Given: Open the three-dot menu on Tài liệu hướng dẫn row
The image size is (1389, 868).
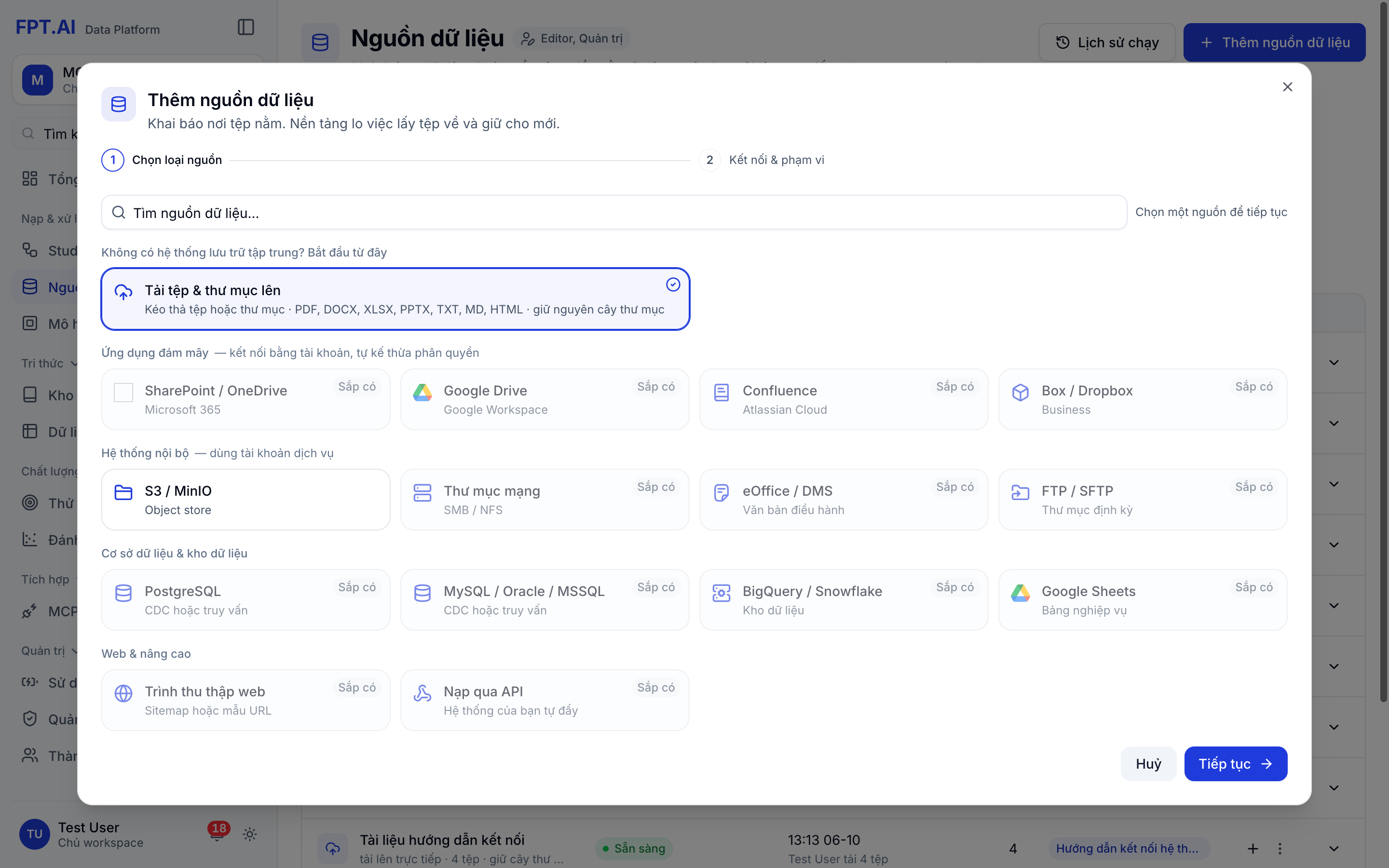Looking at the screenshot, I should click(x=1280, y=849).
